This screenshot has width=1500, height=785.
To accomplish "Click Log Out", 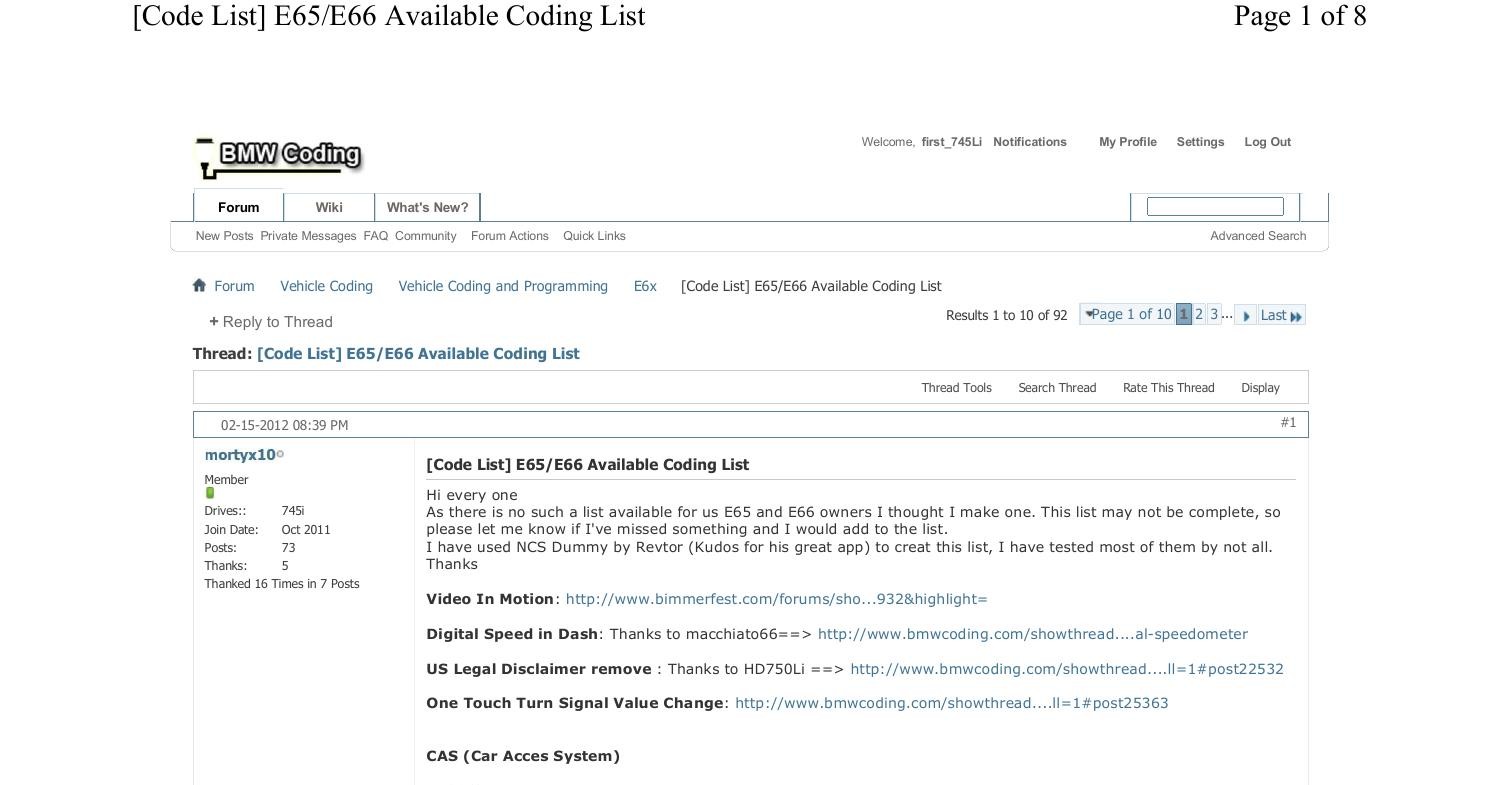I will point(1267,142).
